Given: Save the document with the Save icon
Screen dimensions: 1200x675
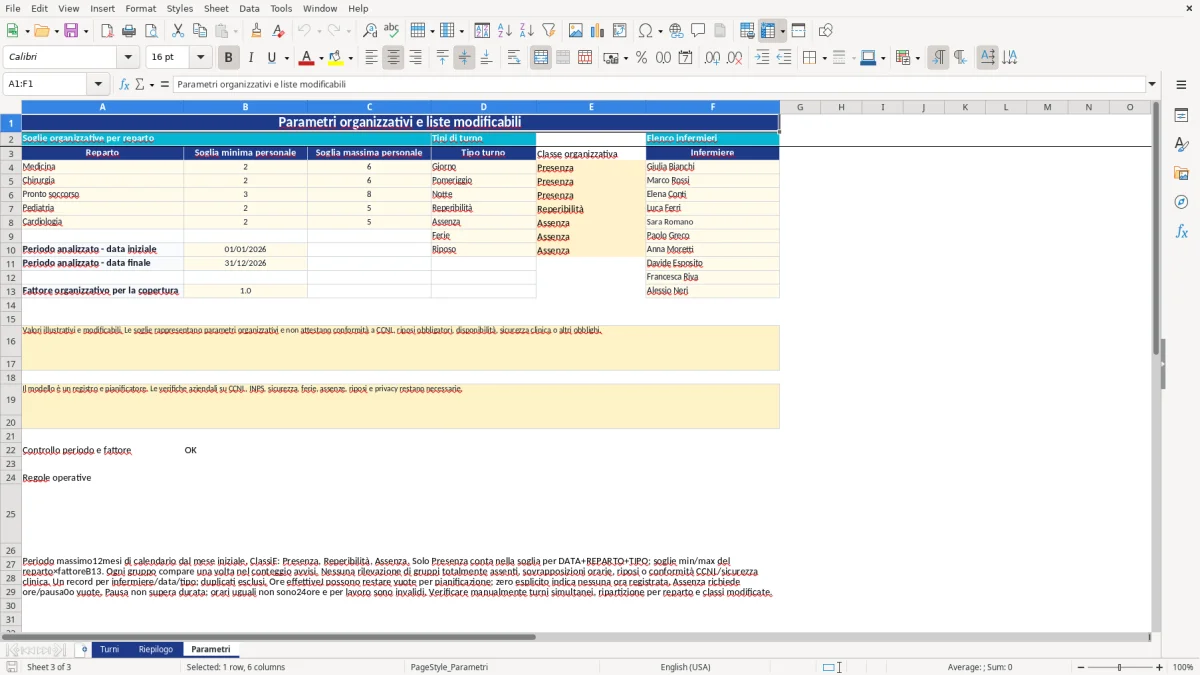Looking at the screenshot, I should pyautogui.click(x=71, y=31).
